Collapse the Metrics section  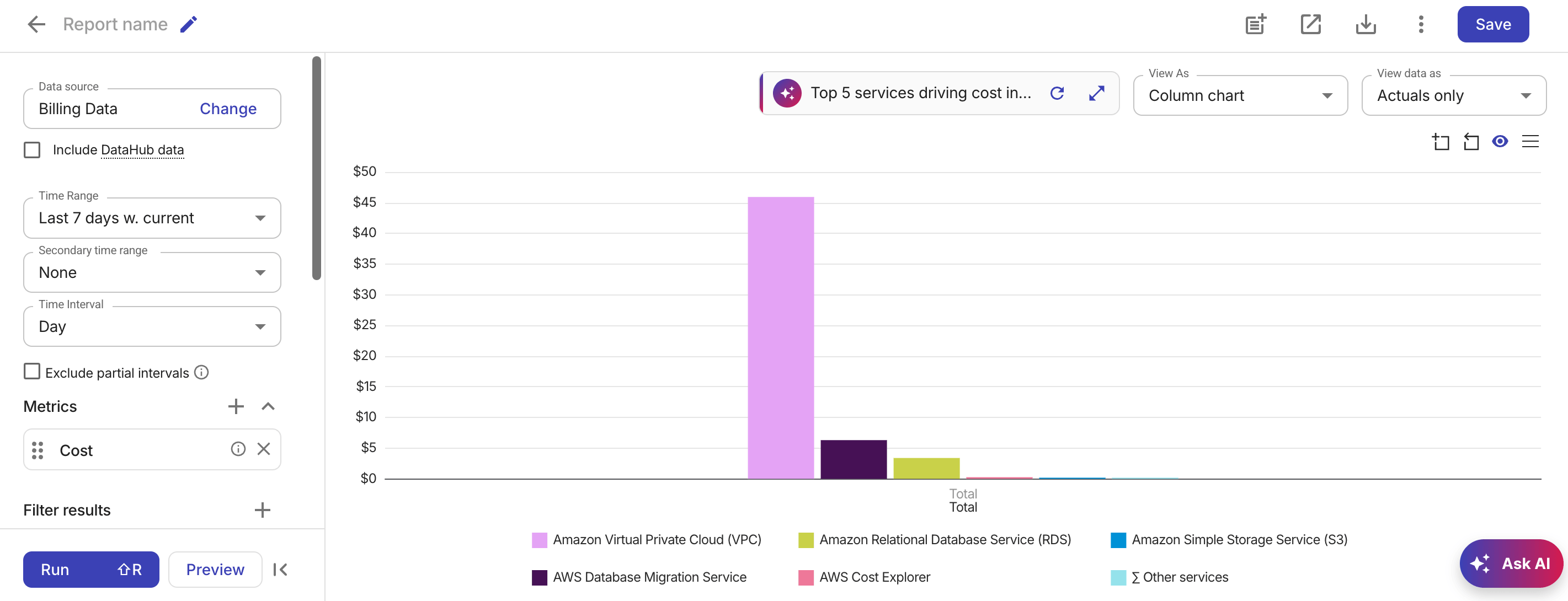point(269,406)
